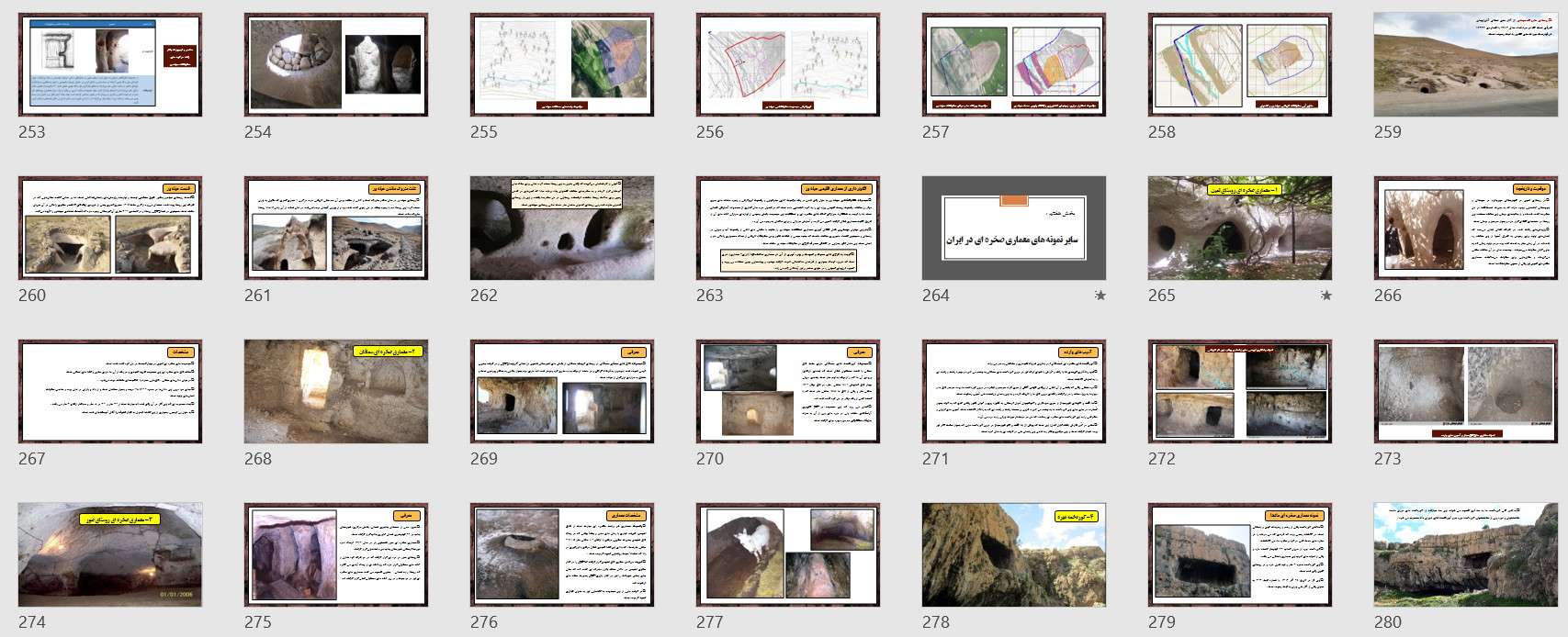The height and width of the screenshot is (637, 1568).
Task: Select slide 274 dated cave interior photo
Action: click(x=110, y=554)
